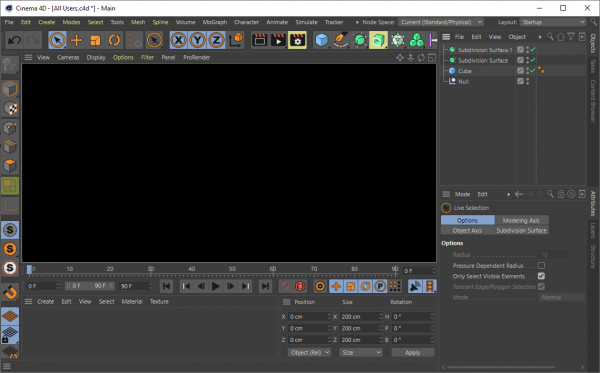Switch to the Subdivision Surface tab
Image resolution: width=600 pixels, height=373 pixels.
coord(521,230)
